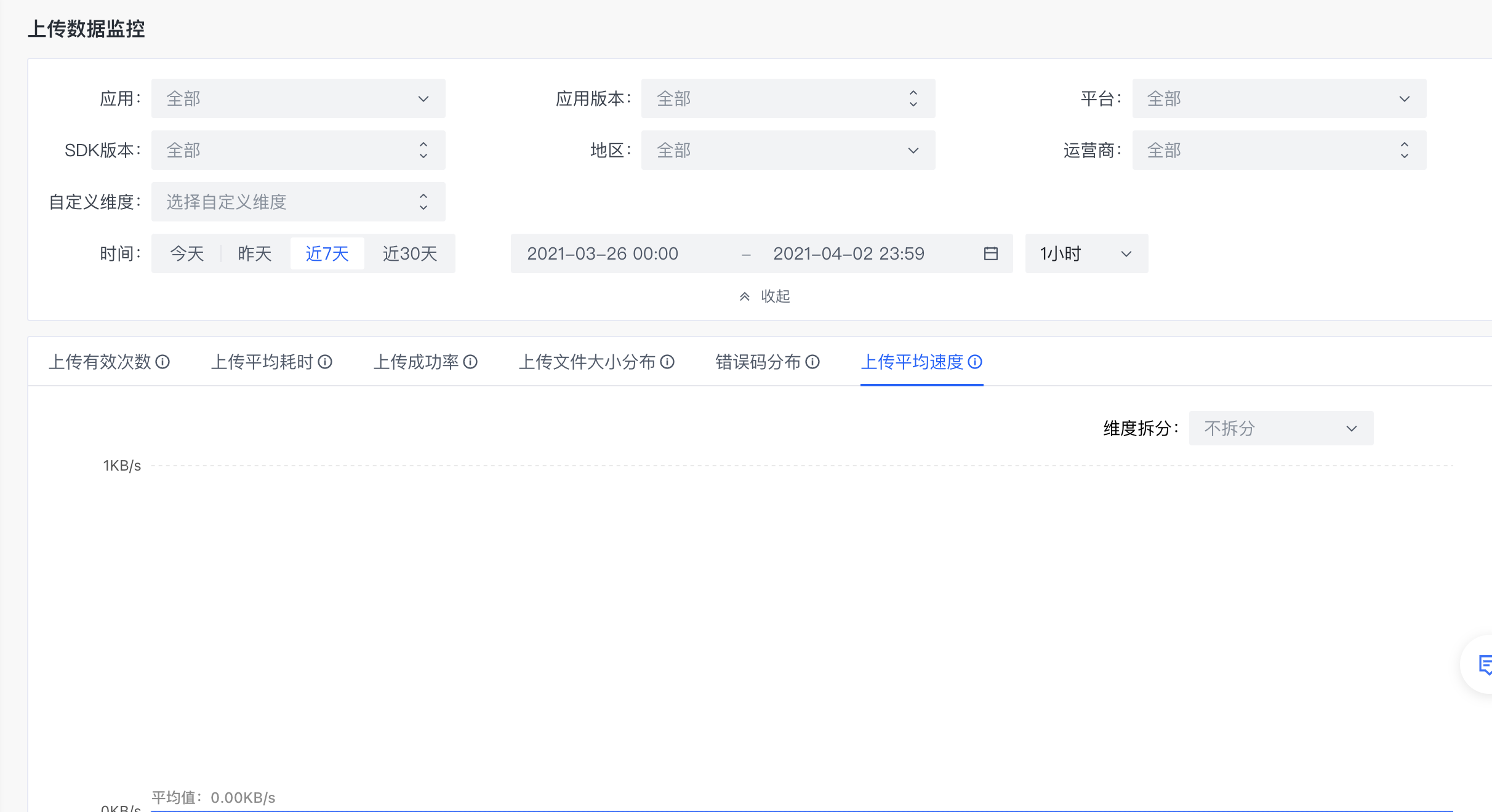Viewport: 1492px width, 812px height.
Task: Open the calendar icon date picker
Action: point(990,253)
